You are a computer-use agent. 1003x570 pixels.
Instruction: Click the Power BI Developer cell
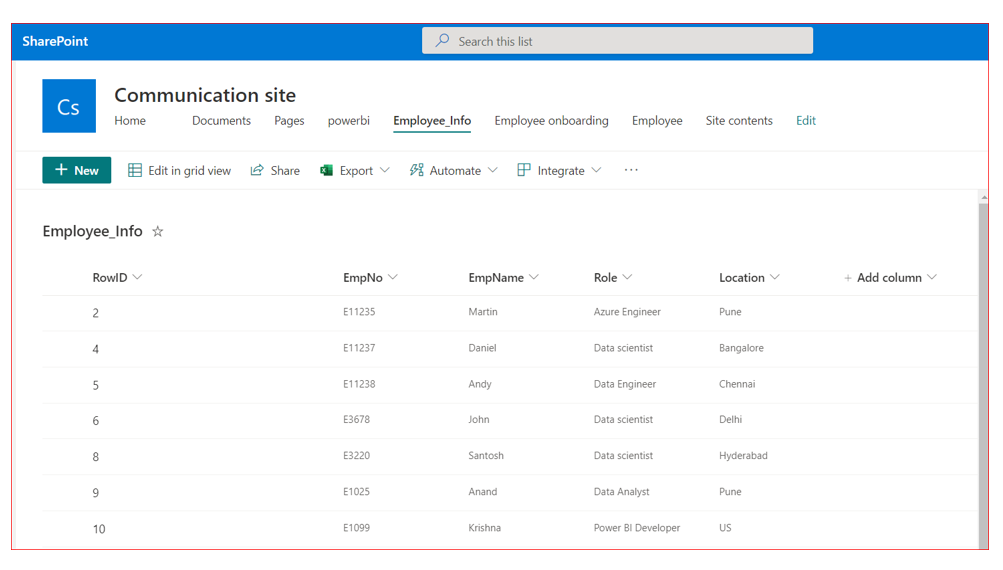[636, 528]
